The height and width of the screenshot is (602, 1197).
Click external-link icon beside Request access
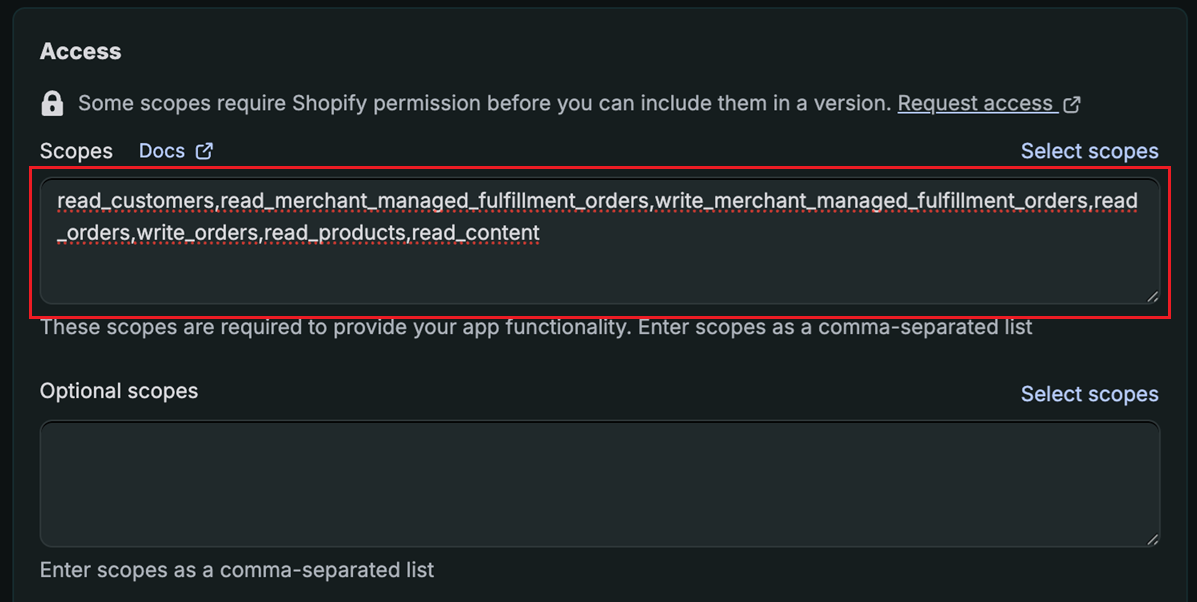pos(1072,104)
